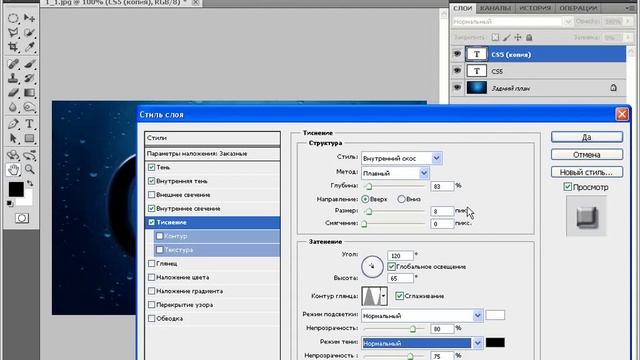This screenshot has width=640, height=360.
Task: Select the Path Selection tool
Action: [x=13, y=138]
